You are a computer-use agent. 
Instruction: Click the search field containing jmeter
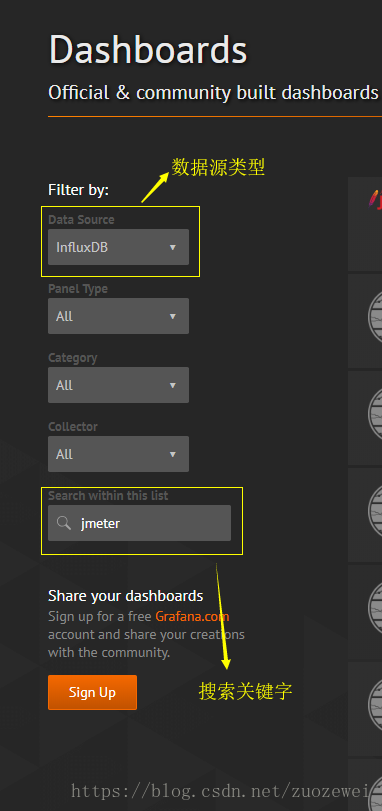point(140,523)
